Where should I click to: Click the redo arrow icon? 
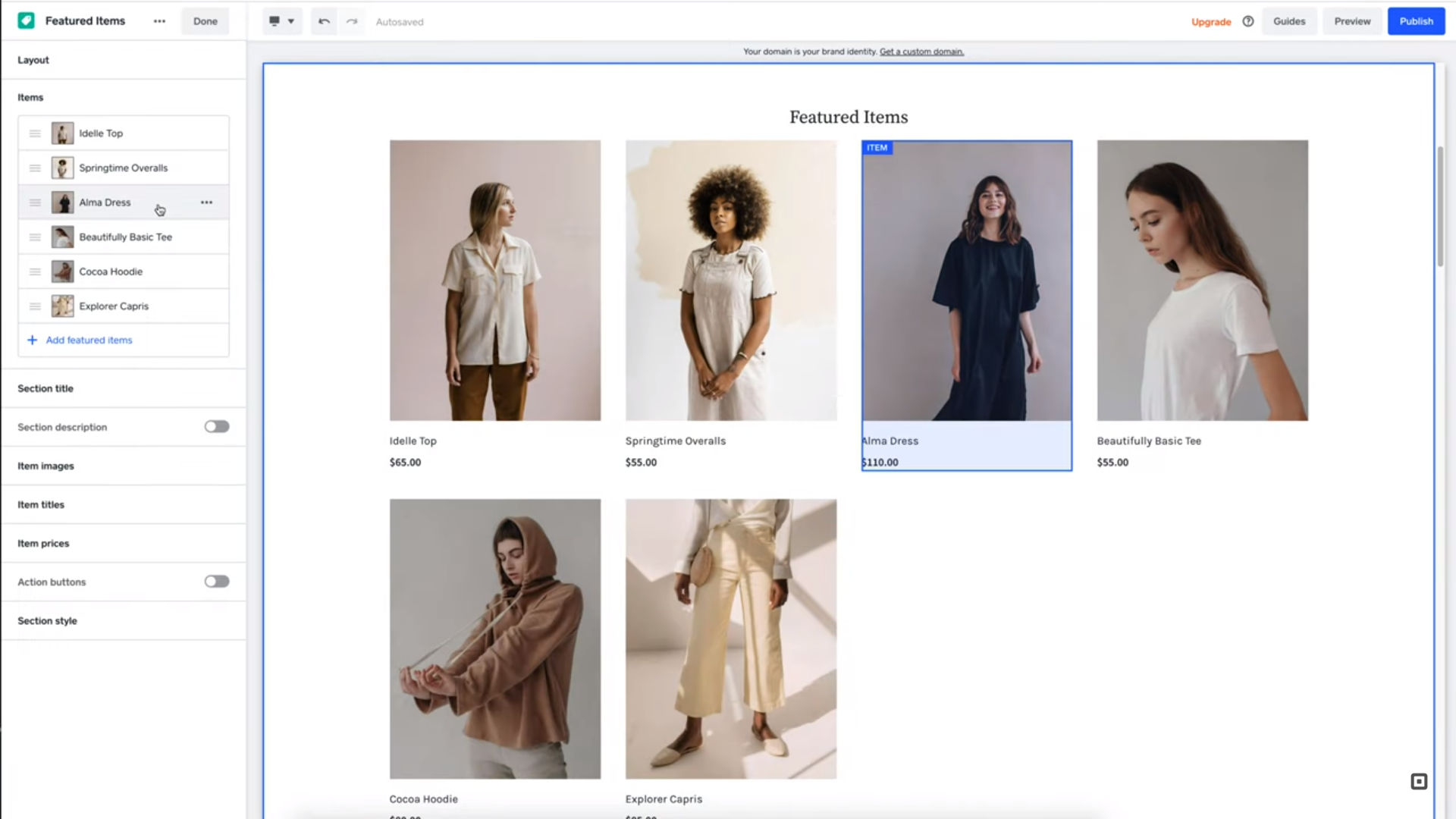click(x=352, y=21)
